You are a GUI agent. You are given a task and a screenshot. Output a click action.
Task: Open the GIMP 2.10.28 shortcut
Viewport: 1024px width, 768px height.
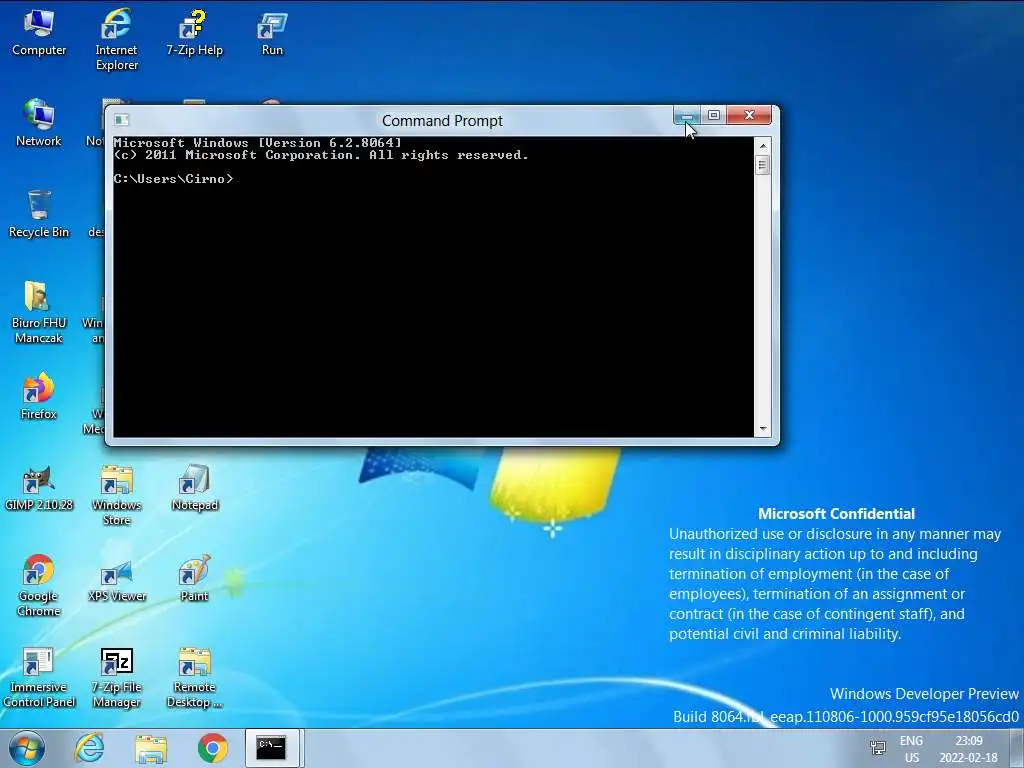pyautogui.click(x=39, y=488)
